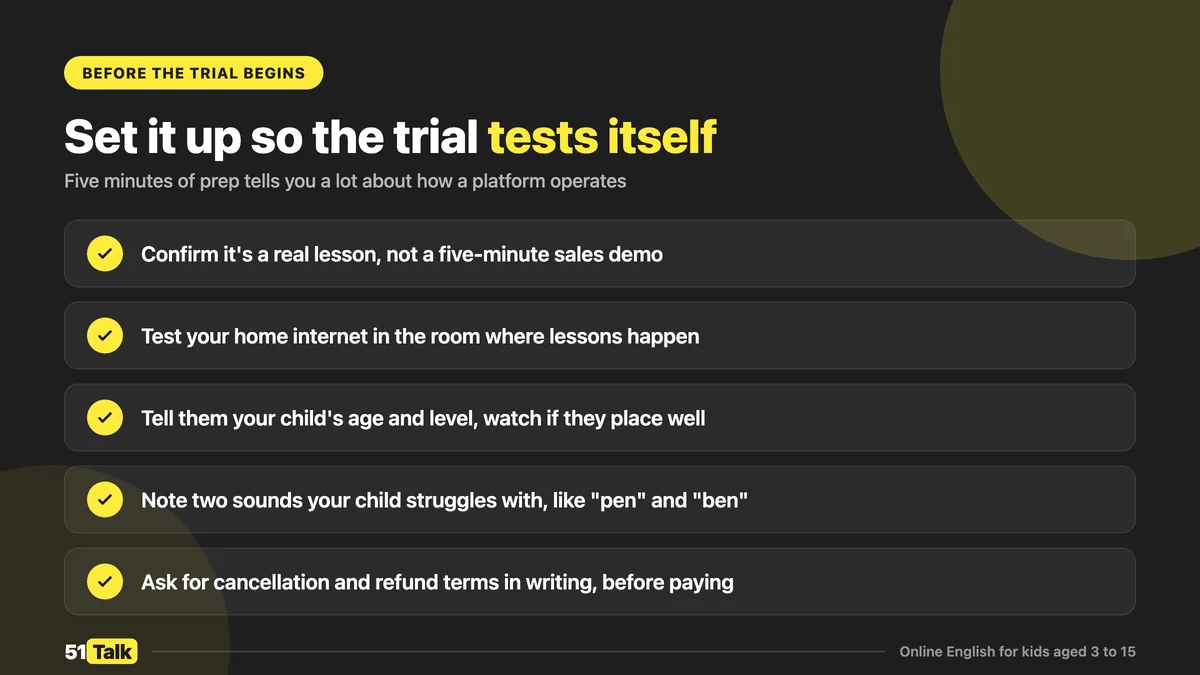Select the 'Confirm it's a real lesson' row
1200x675 pixels.
tap(600, 254)
